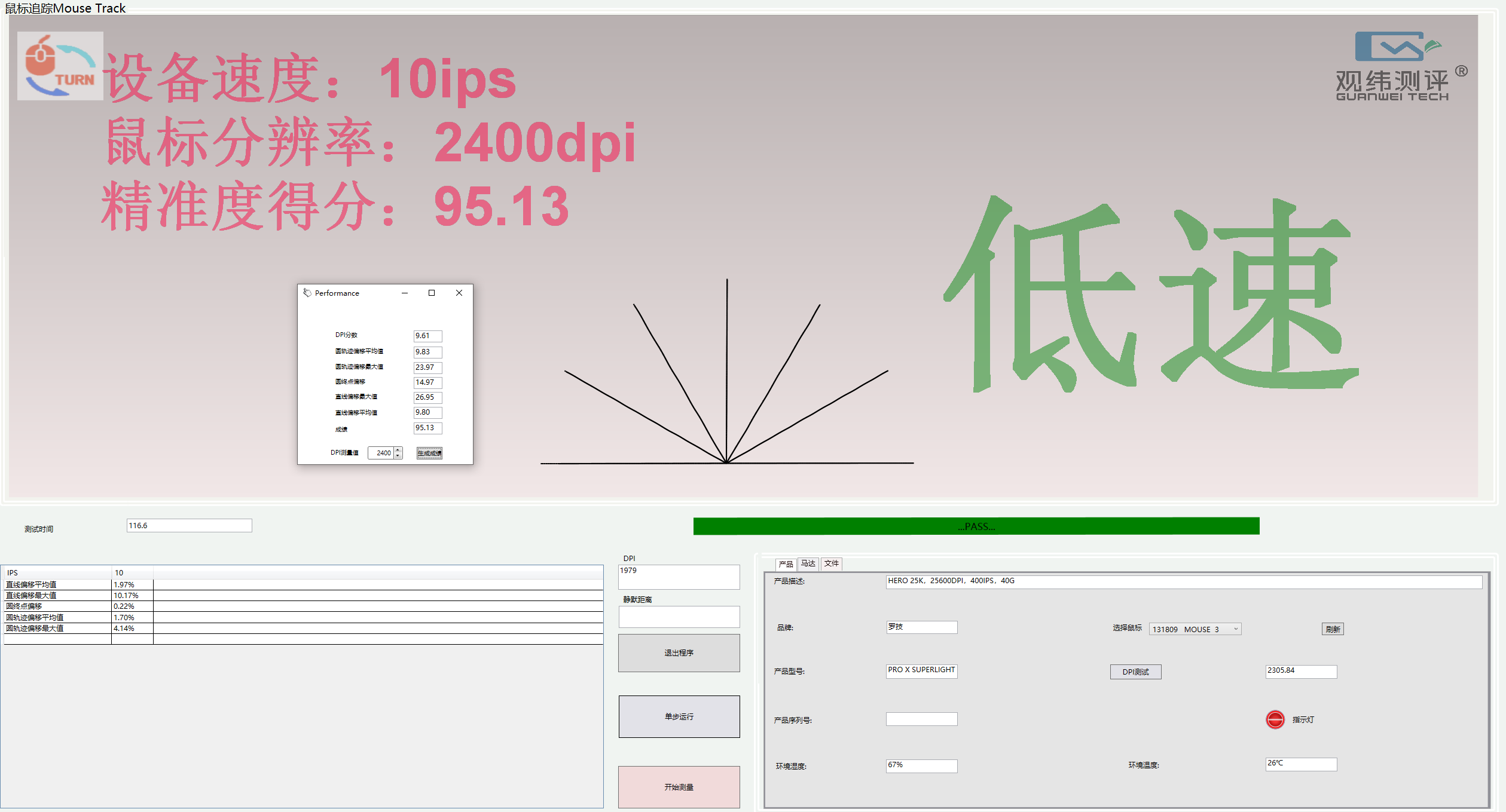Click the 单步运行 button
Viewport: 1506px width, 812px height.
coord(679,716)
